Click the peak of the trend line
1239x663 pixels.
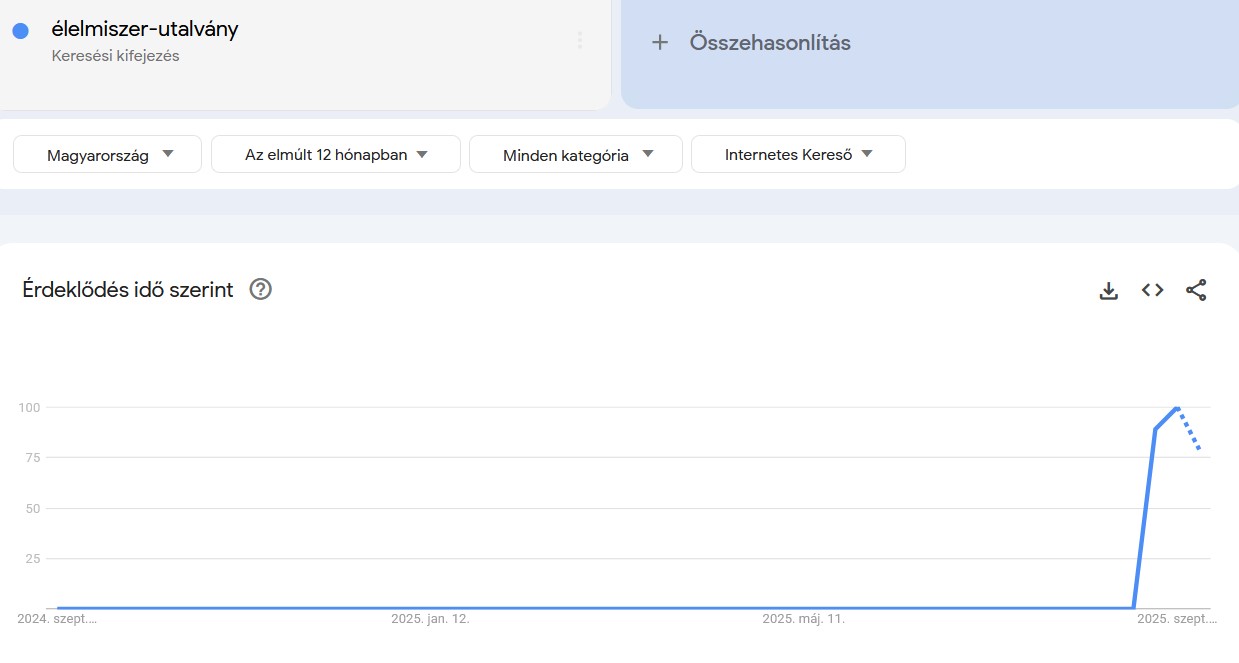pos(1175,408)
